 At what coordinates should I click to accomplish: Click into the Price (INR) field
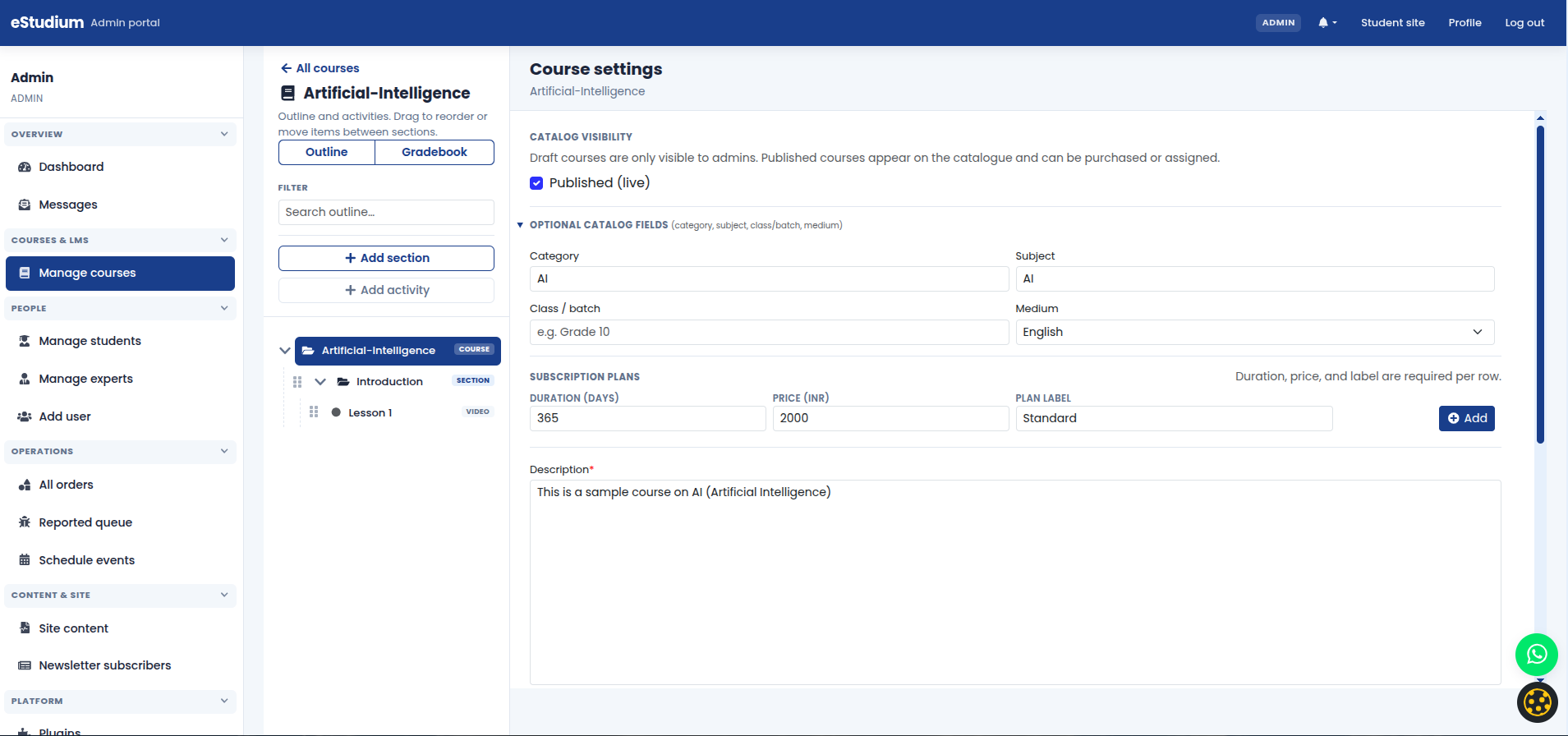(x=890, y=418)
